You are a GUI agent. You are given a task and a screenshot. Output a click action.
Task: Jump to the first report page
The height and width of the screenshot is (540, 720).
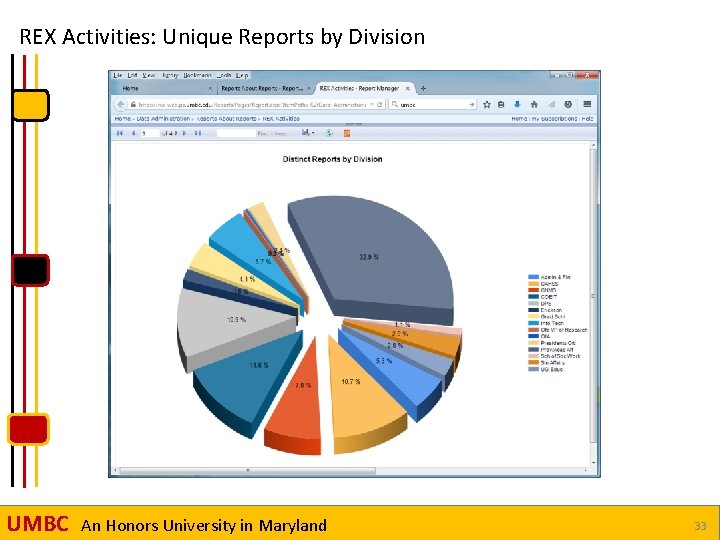pyautogui.click(x=120, y=133)
